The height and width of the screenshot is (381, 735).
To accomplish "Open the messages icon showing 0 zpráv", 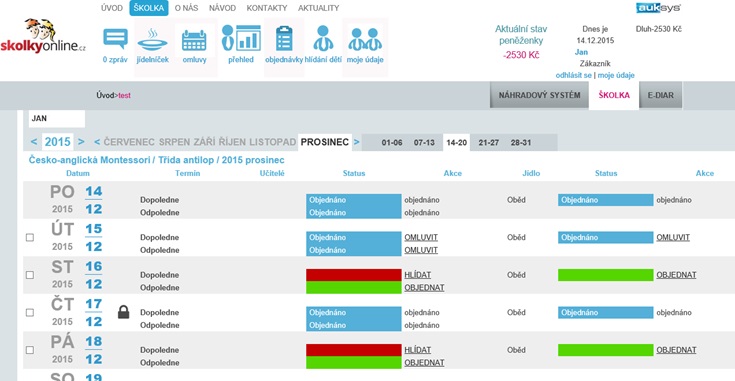I will coord(115,39).
